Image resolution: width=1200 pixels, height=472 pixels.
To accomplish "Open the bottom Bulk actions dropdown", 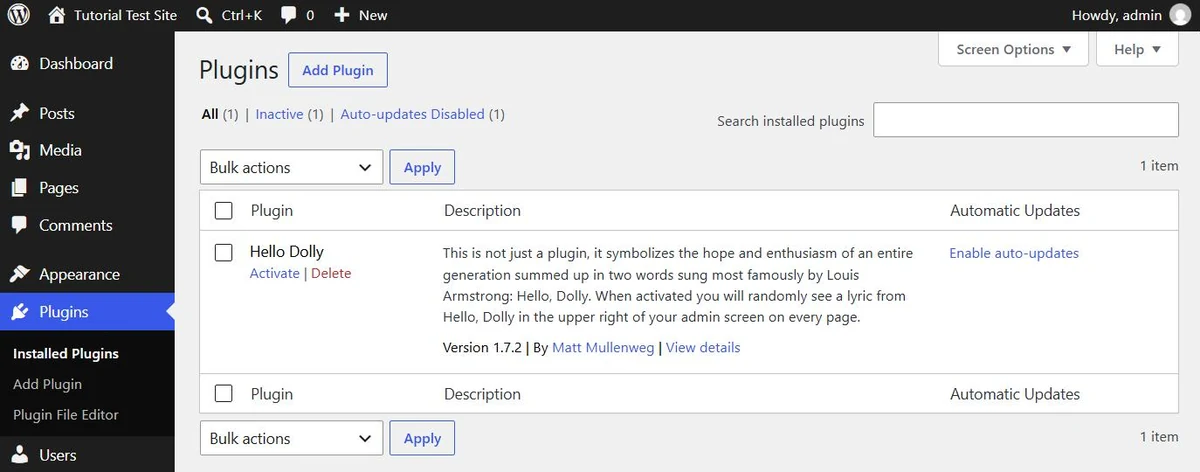I will [x=292, y=438].
